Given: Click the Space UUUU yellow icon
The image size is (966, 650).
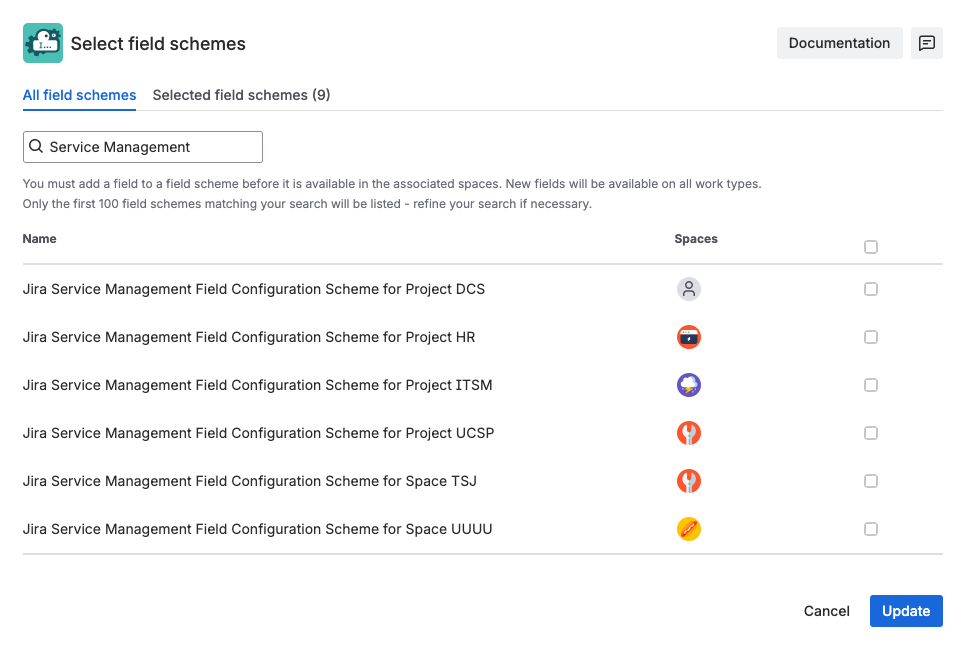Looking at the screenshot, I should (x=689, y=529).
